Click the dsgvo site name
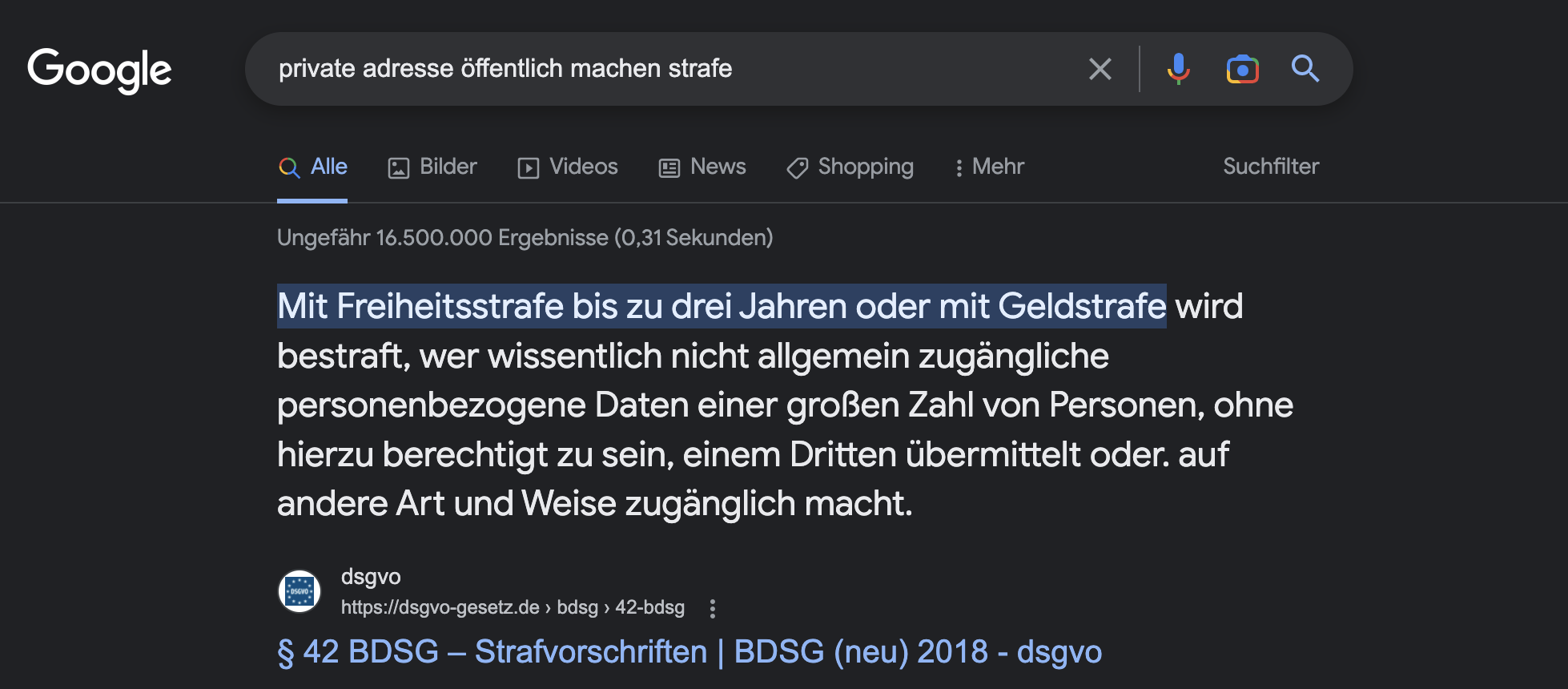Viewport: 1568px width, 689px height. click(x=371, y=577)
